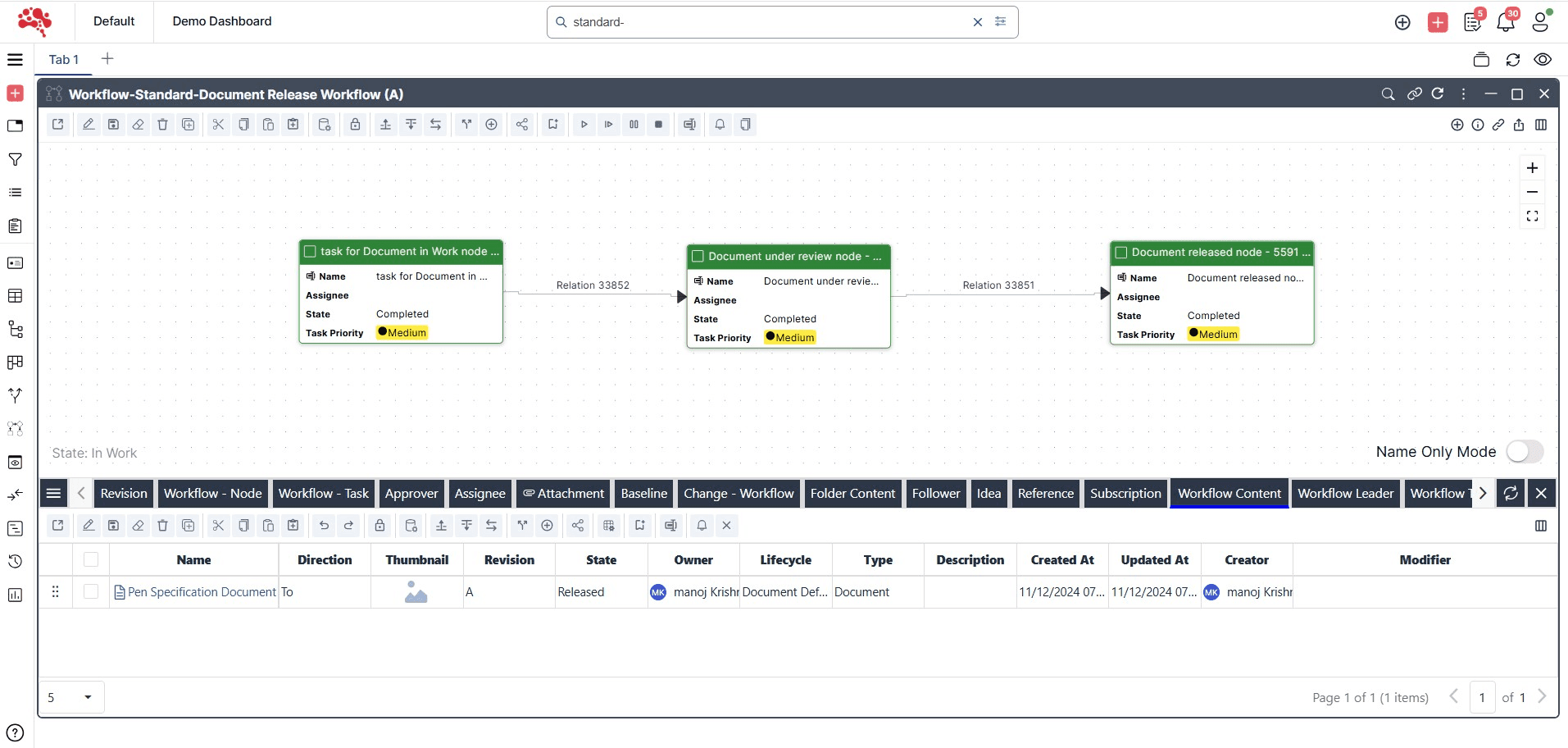Toggle the Name Only Mode switch

tap(1524, 452)
